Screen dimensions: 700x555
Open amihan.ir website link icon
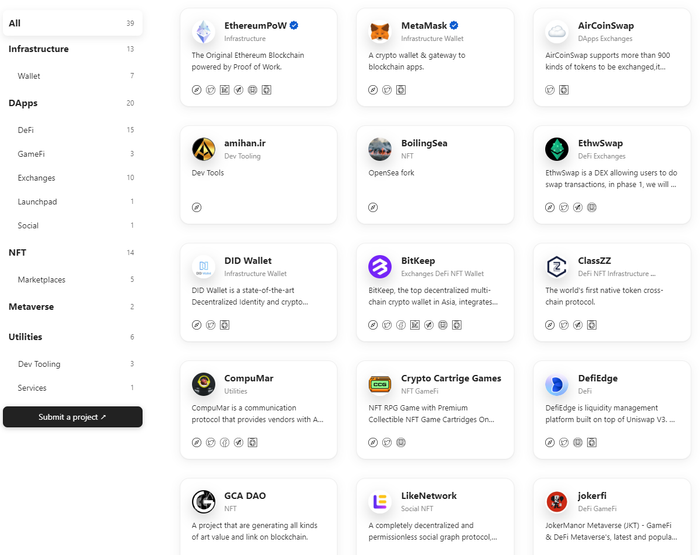[196, 207]
